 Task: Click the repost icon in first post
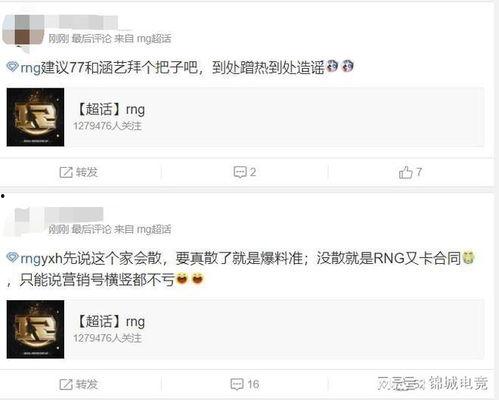pos(66,172)
